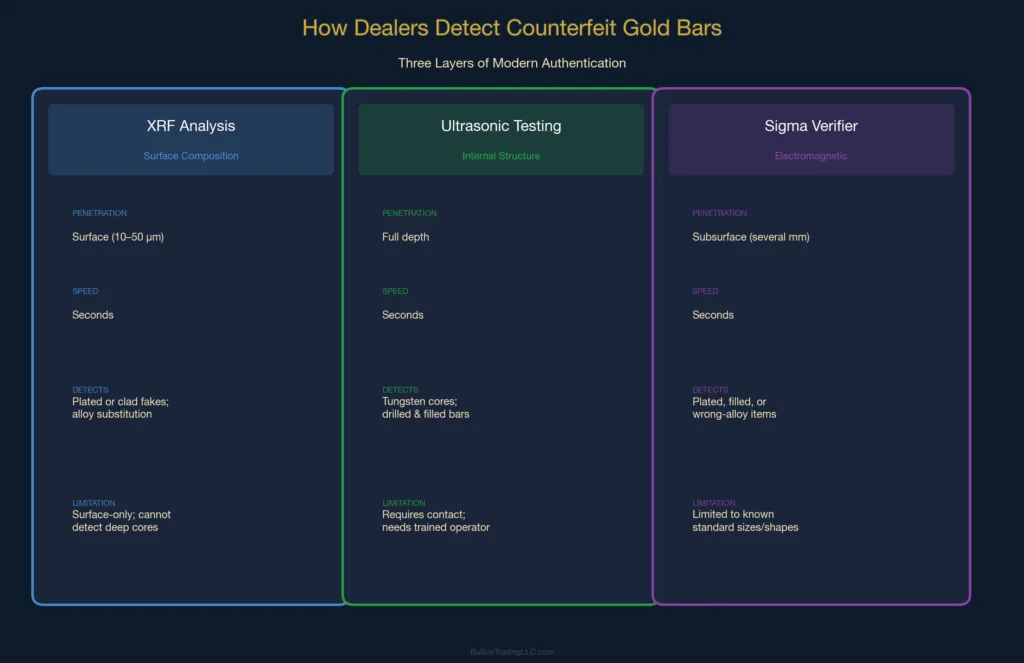Click the PENETRATION label under XRF Analysis
The image size is (1024, 663).
pyautogui.click(x=100, y=213)
